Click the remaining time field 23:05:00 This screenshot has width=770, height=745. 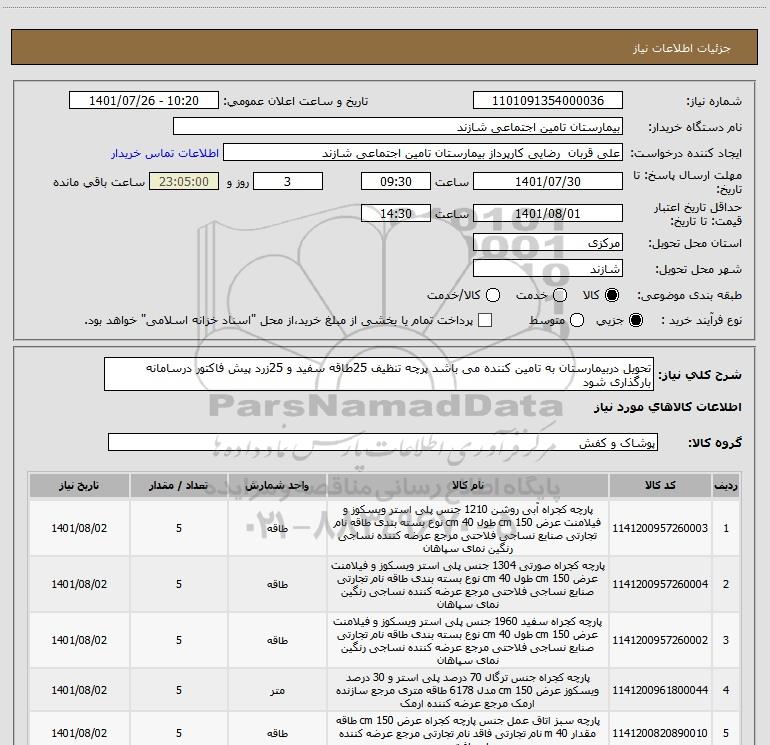(x=184, y=181)
